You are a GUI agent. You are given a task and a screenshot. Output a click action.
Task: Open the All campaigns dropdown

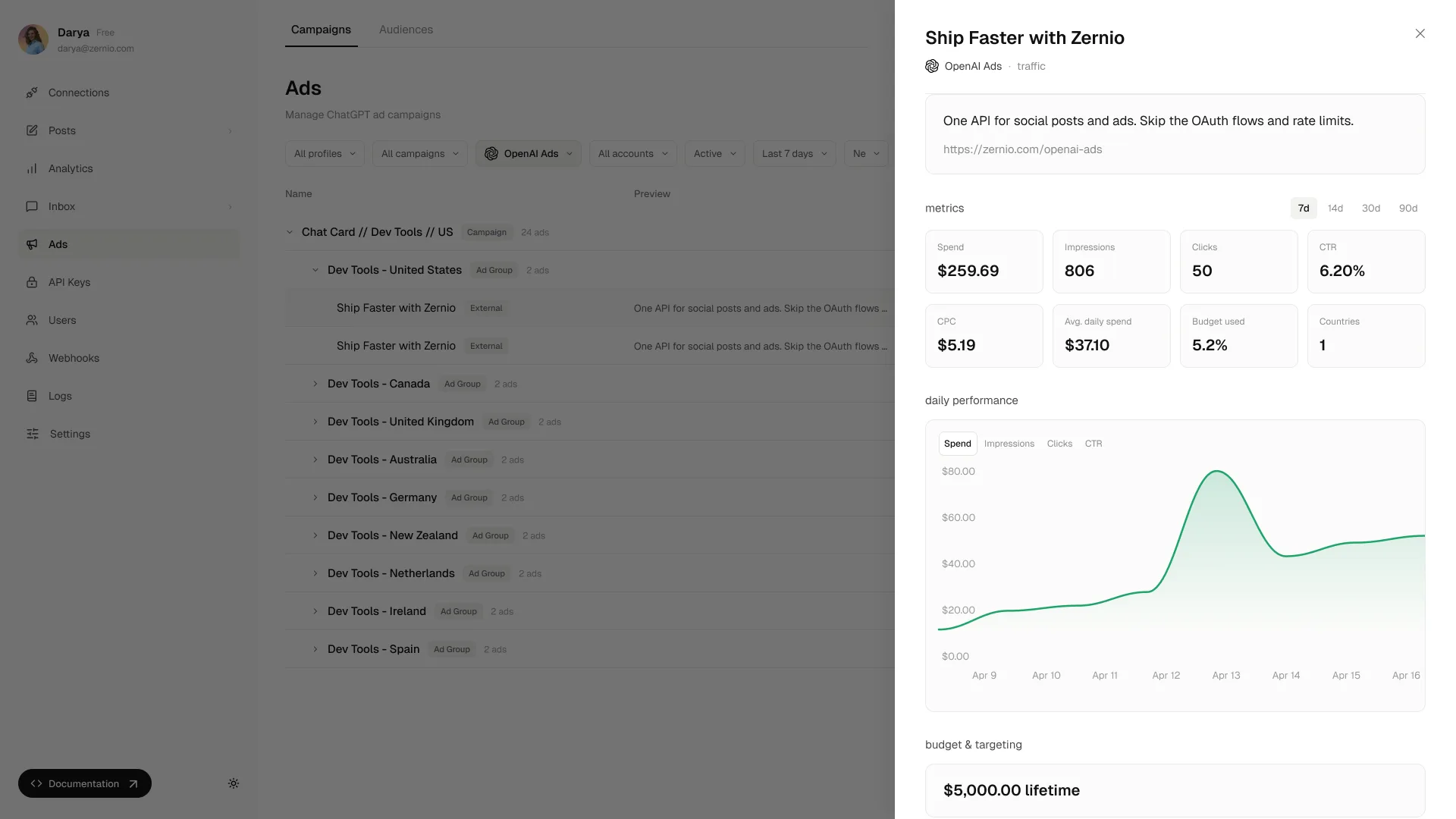[420, 153]
